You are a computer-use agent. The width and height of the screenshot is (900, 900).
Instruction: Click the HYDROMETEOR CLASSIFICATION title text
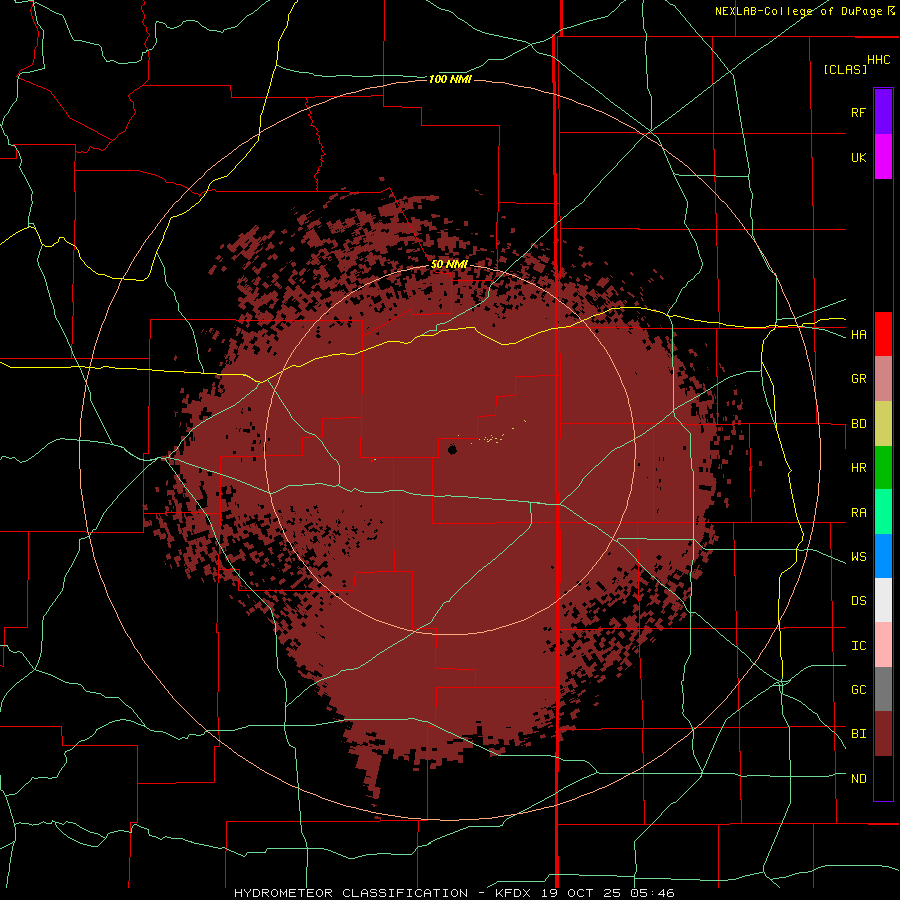click(351, 893)
